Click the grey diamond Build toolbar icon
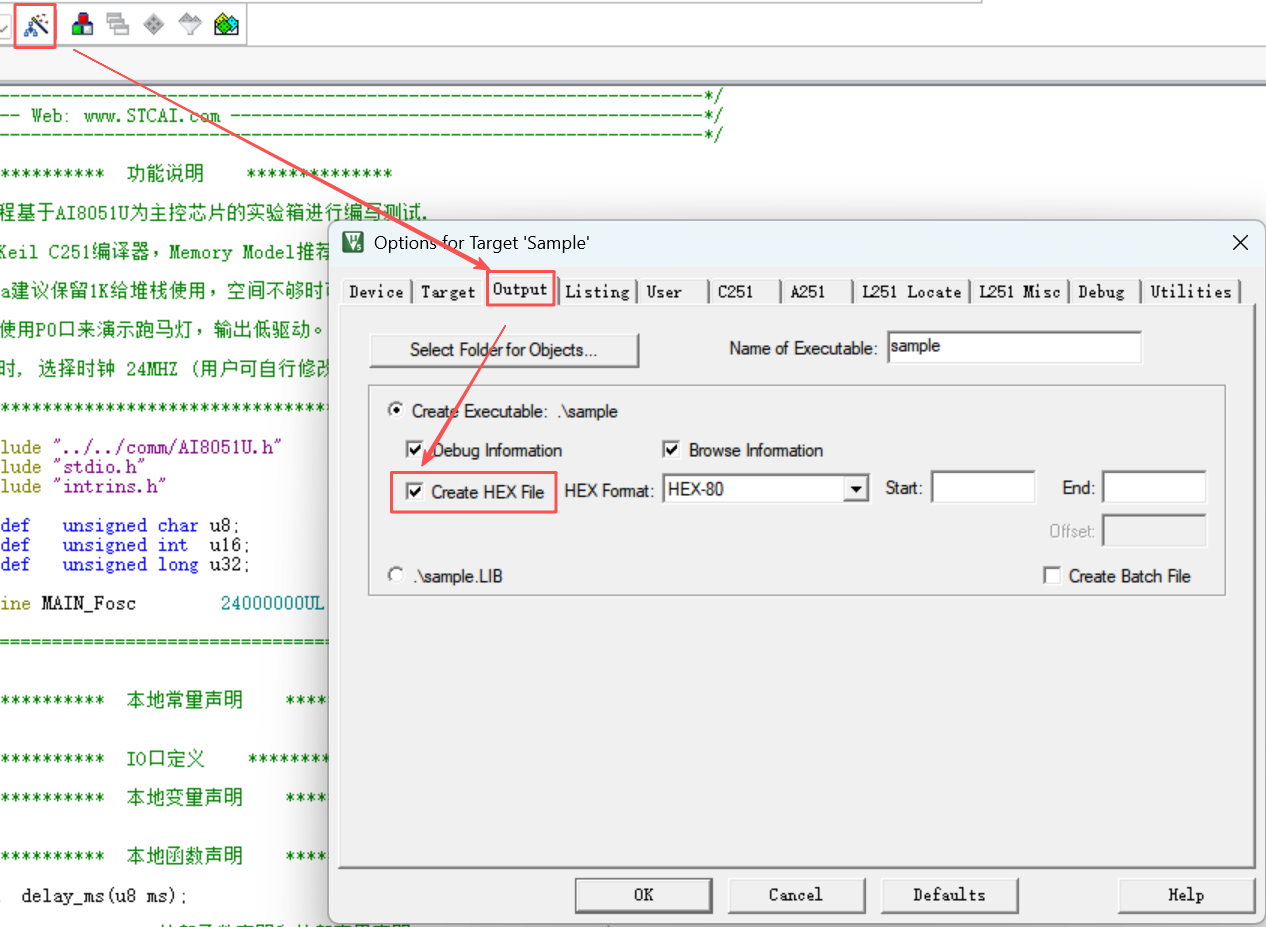The image size is (1266, 927). 152,23
